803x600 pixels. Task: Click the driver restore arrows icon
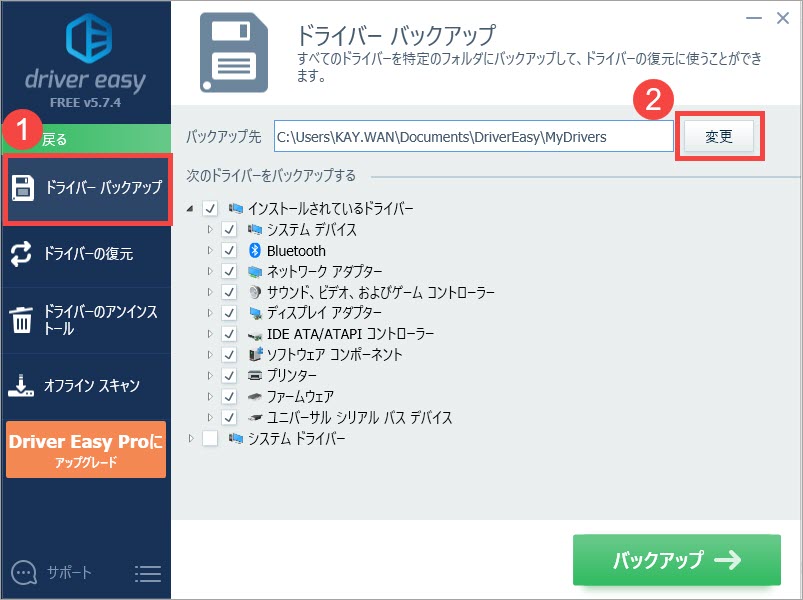pos(21,254)
